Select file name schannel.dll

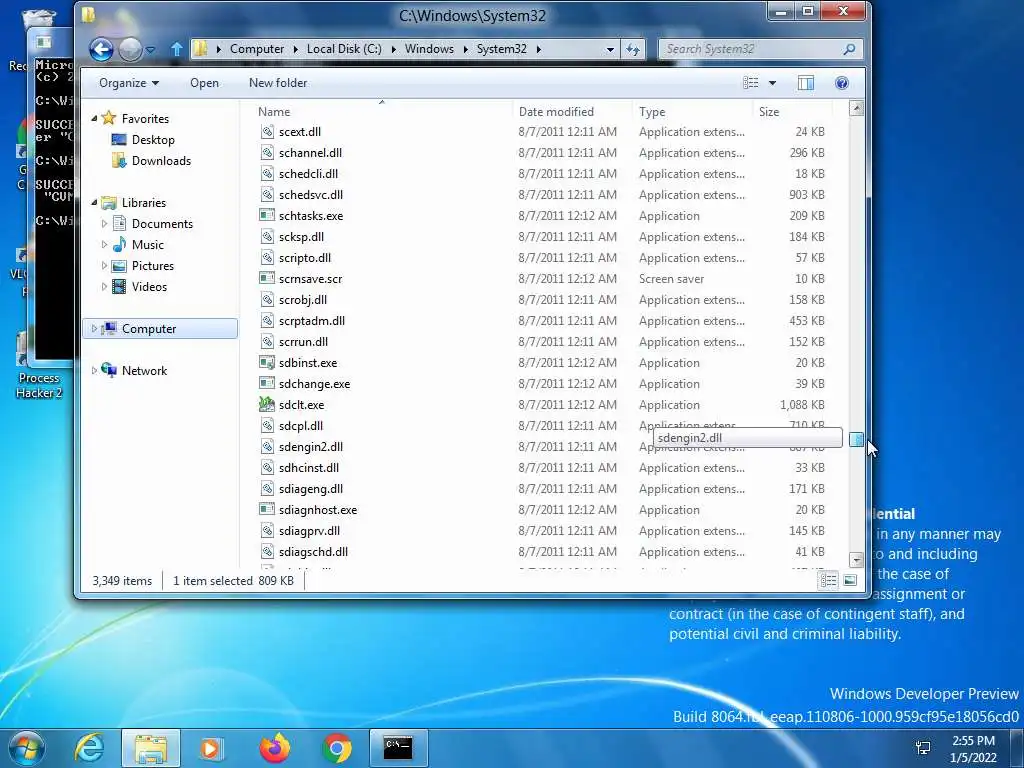310,153
